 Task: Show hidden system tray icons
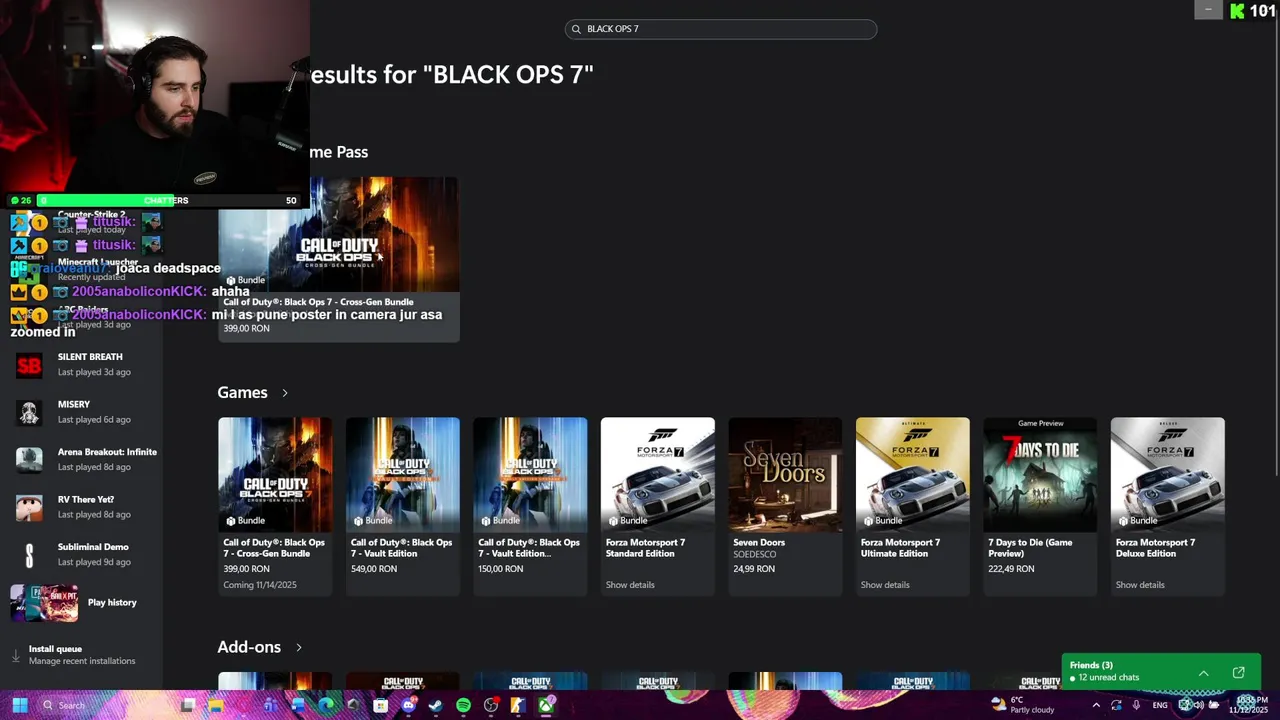click(1096, 705)
